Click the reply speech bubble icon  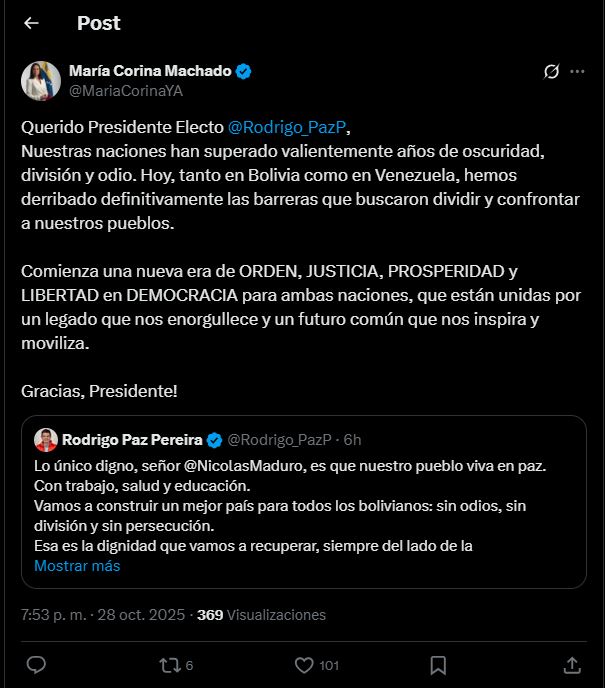tap(35, 664)
